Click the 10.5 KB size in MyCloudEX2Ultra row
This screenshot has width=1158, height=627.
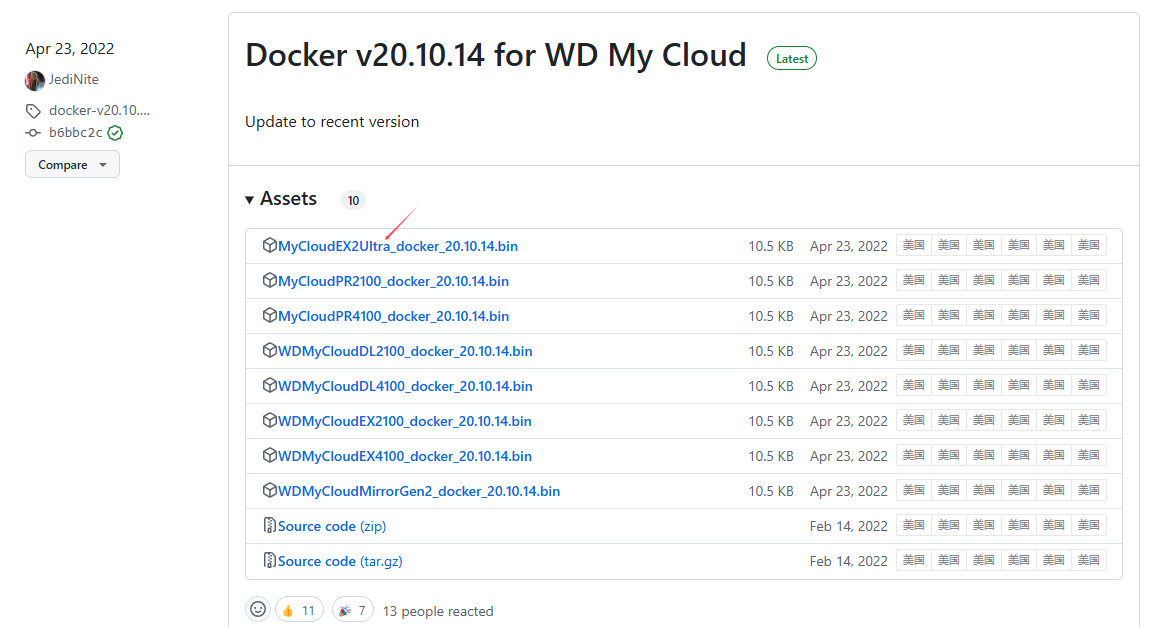pyautogui.click(x=770, y=246)
